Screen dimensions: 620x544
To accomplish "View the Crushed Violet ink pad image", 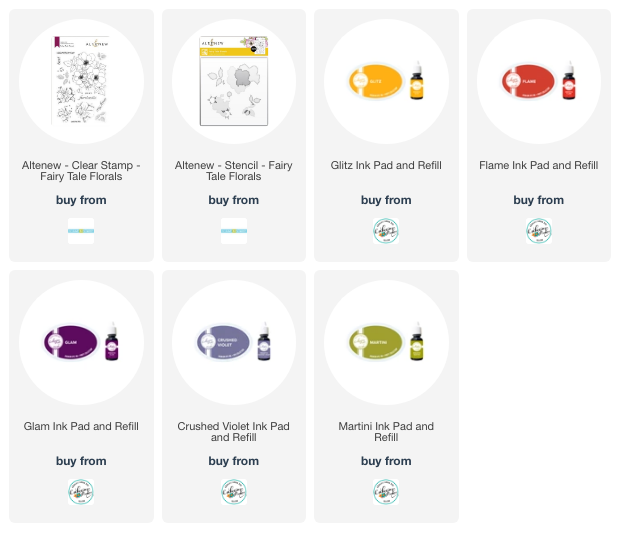I will 234,342.
